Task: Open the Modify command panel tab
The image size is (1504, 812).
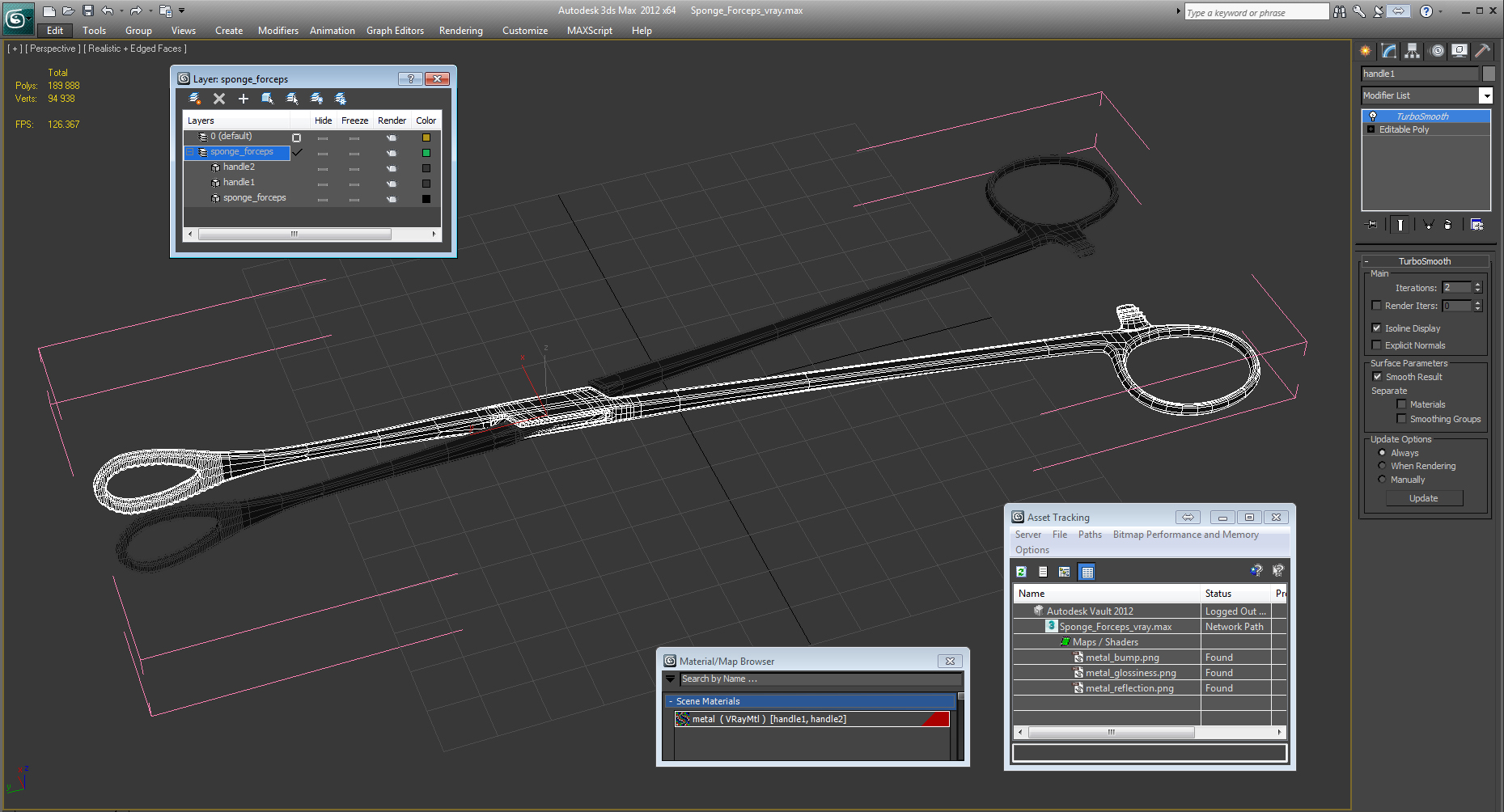Action: click(1389, 51)
